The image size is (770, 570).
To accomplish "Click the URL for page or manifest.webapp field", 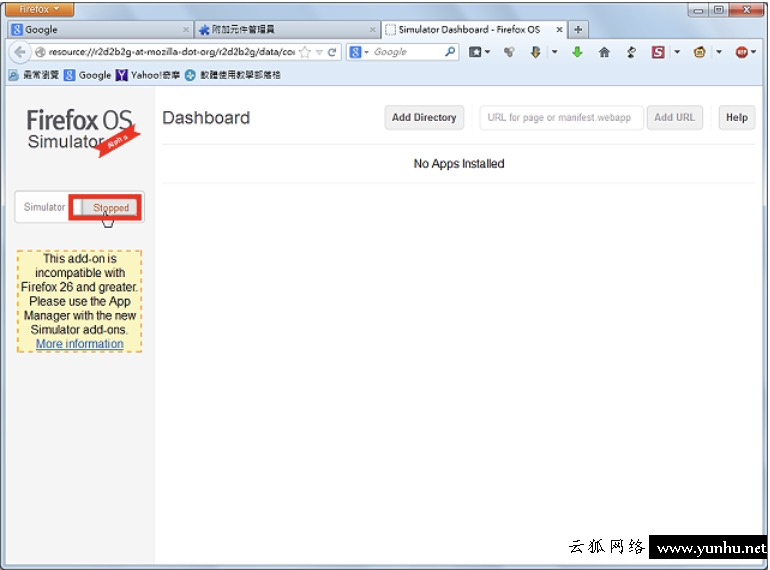I will pos(561,117).
